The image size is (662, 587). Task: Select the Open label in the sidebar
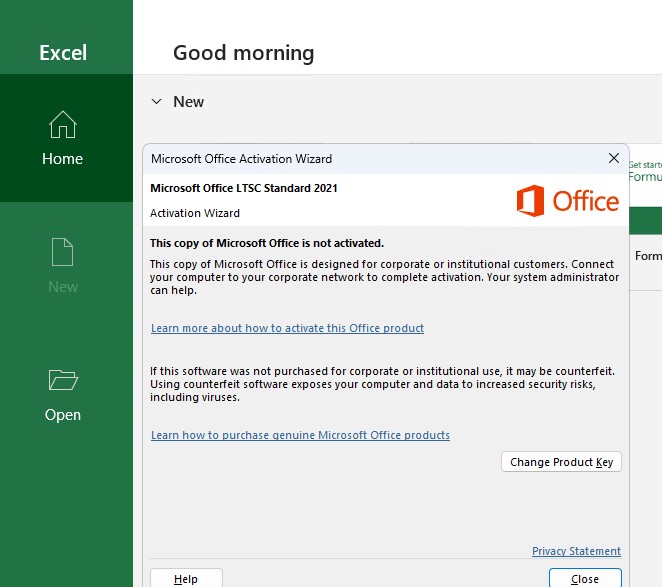pyautogui.click(x=62, y=415)
